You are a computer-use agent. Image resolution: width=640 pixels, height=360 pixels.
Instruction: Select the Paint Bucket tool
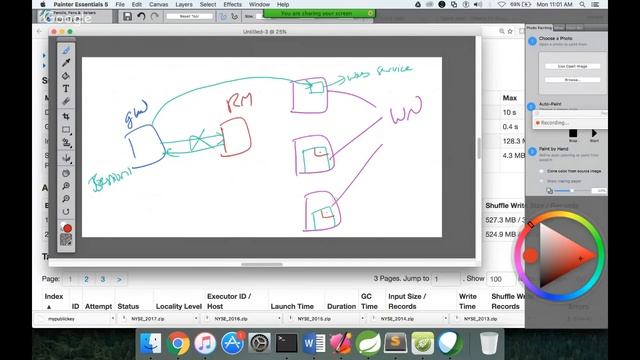point(66,76)
